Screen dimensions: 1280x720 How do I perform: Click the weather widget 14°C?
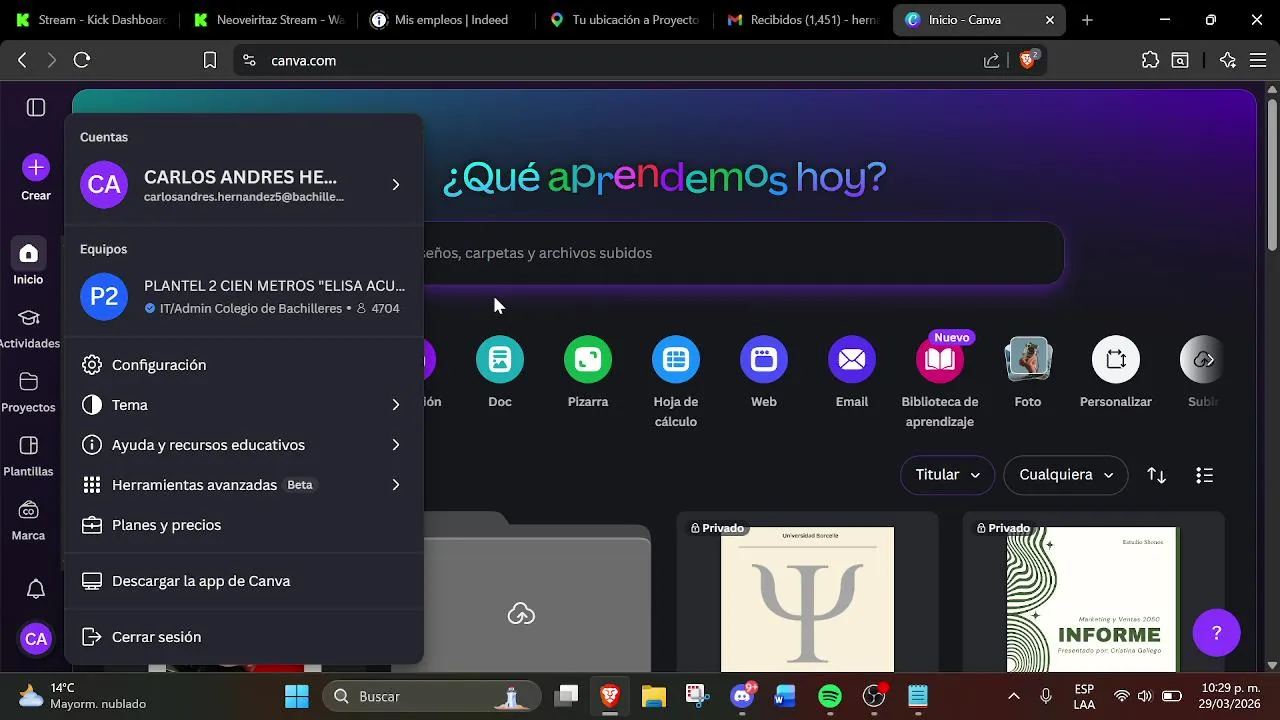[82, 696]
